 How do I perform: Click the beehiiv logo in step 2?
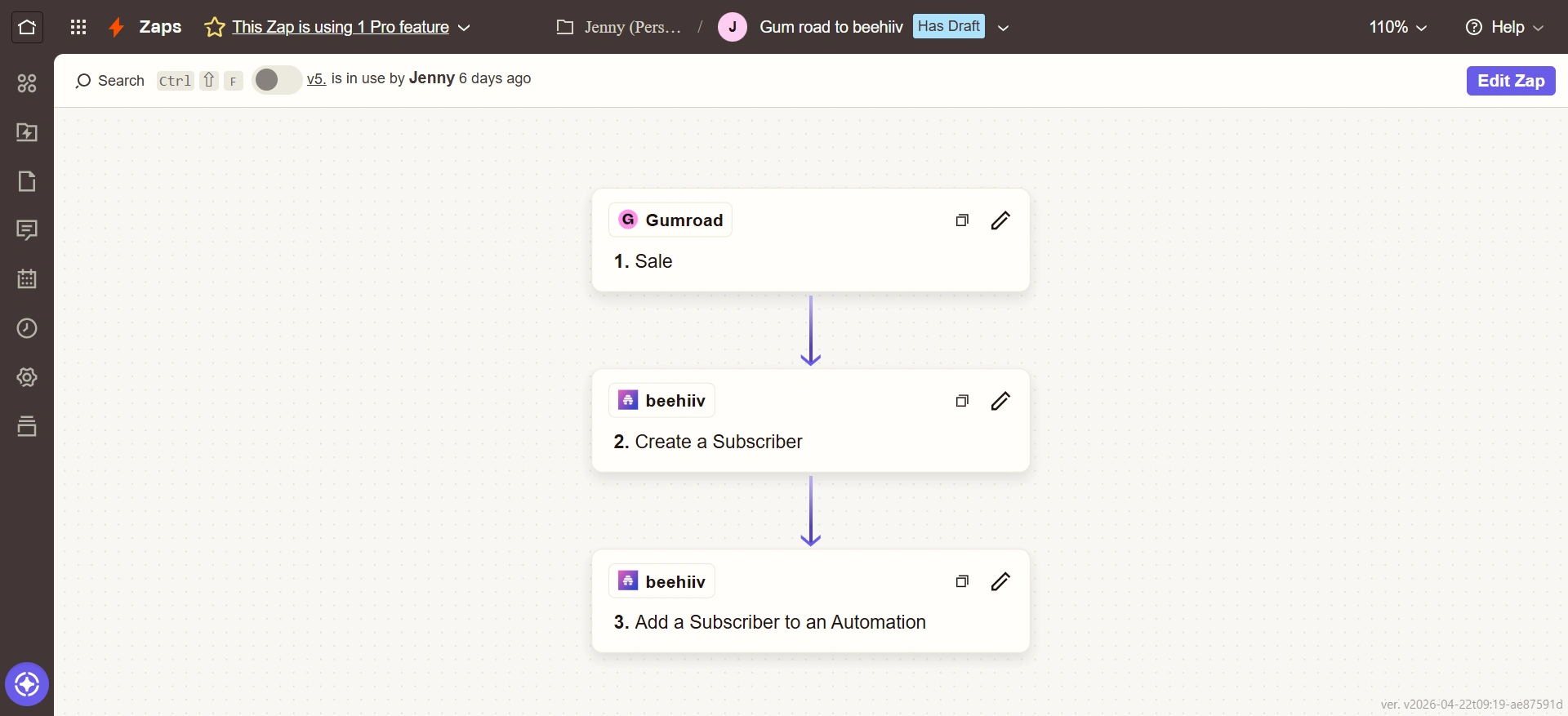pyautogui.click(x=628, y=400)
